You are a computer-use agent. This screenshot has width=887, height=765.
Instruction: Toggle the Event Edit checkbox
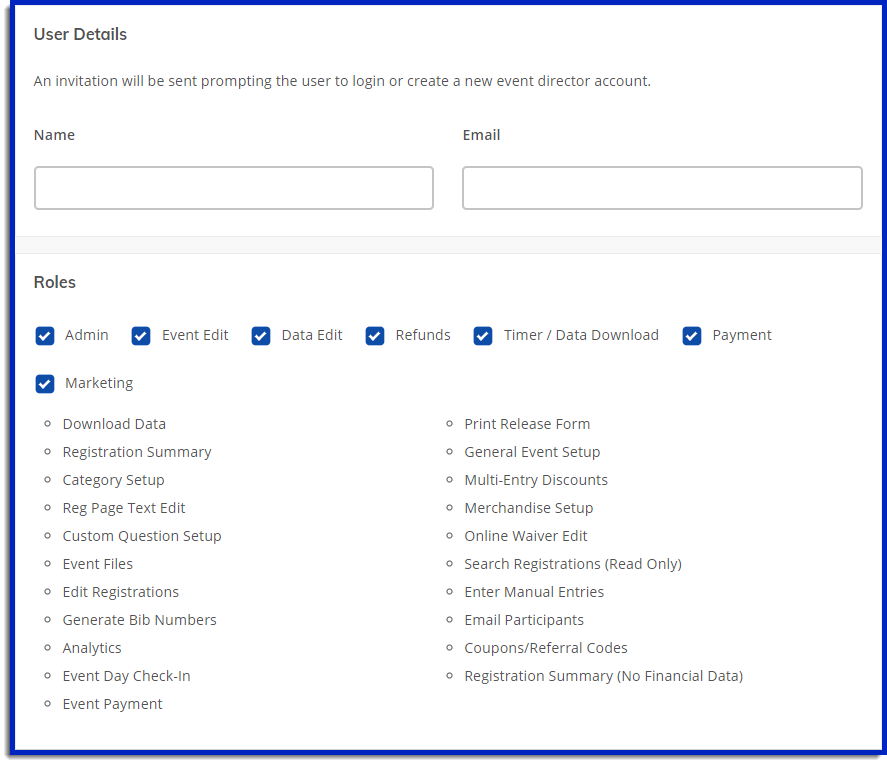click(141, 336)
